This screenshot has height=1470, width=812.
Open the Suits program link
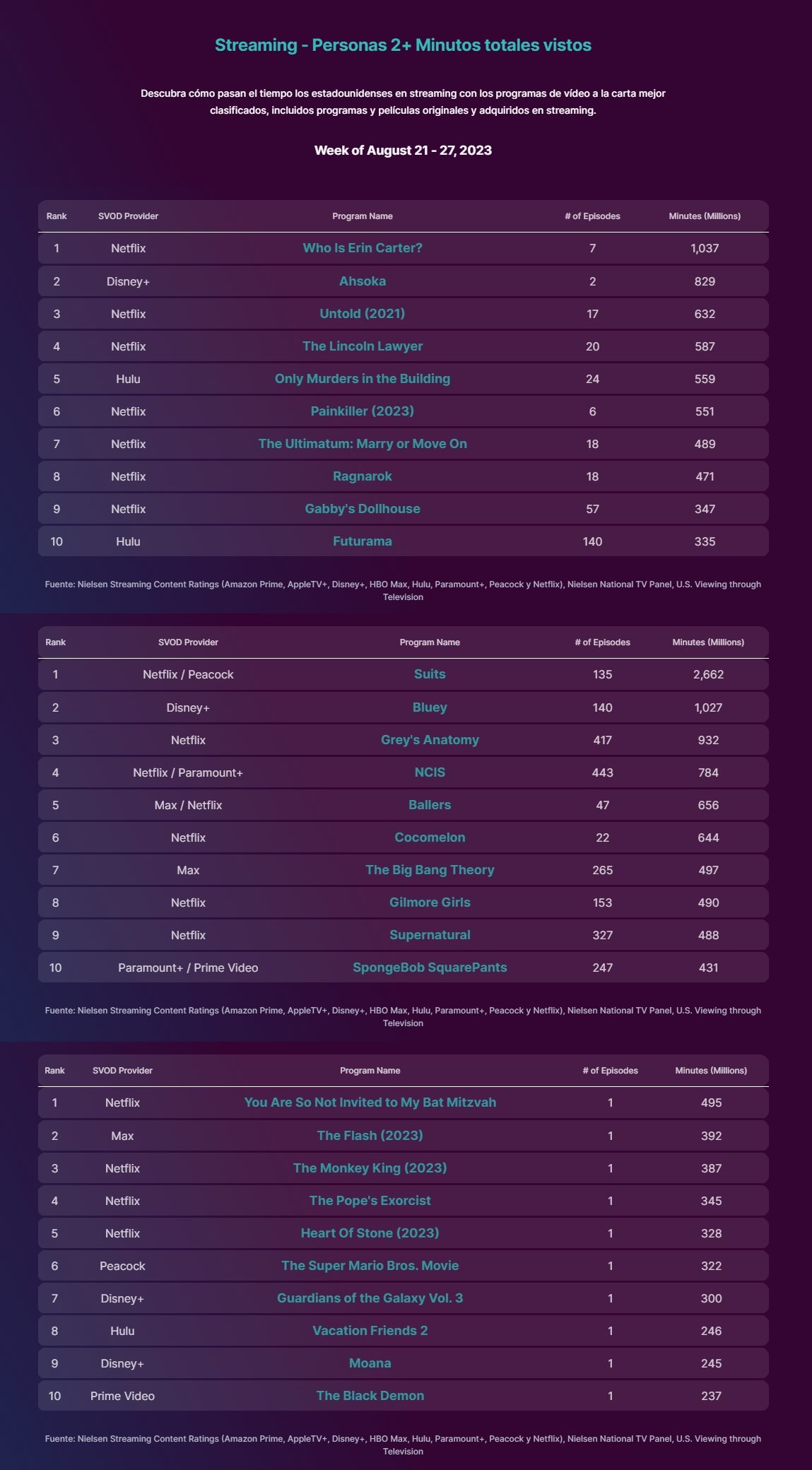point(430,674)
